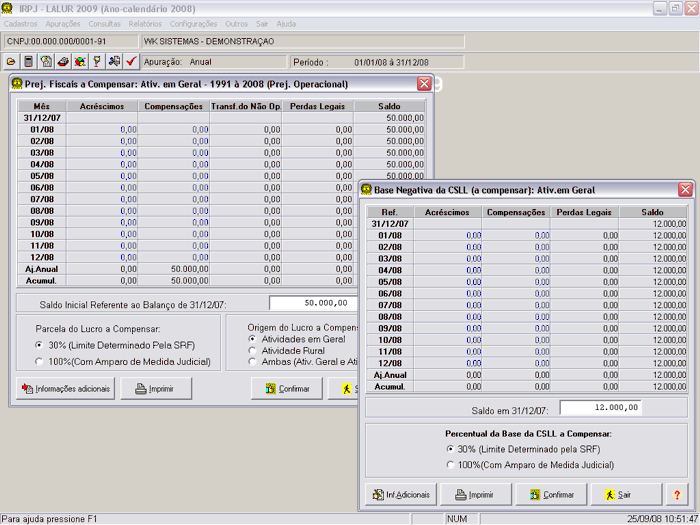The image size is (700, 525).
Task: Click the red question mark help button
Action: tap(677, 494)
